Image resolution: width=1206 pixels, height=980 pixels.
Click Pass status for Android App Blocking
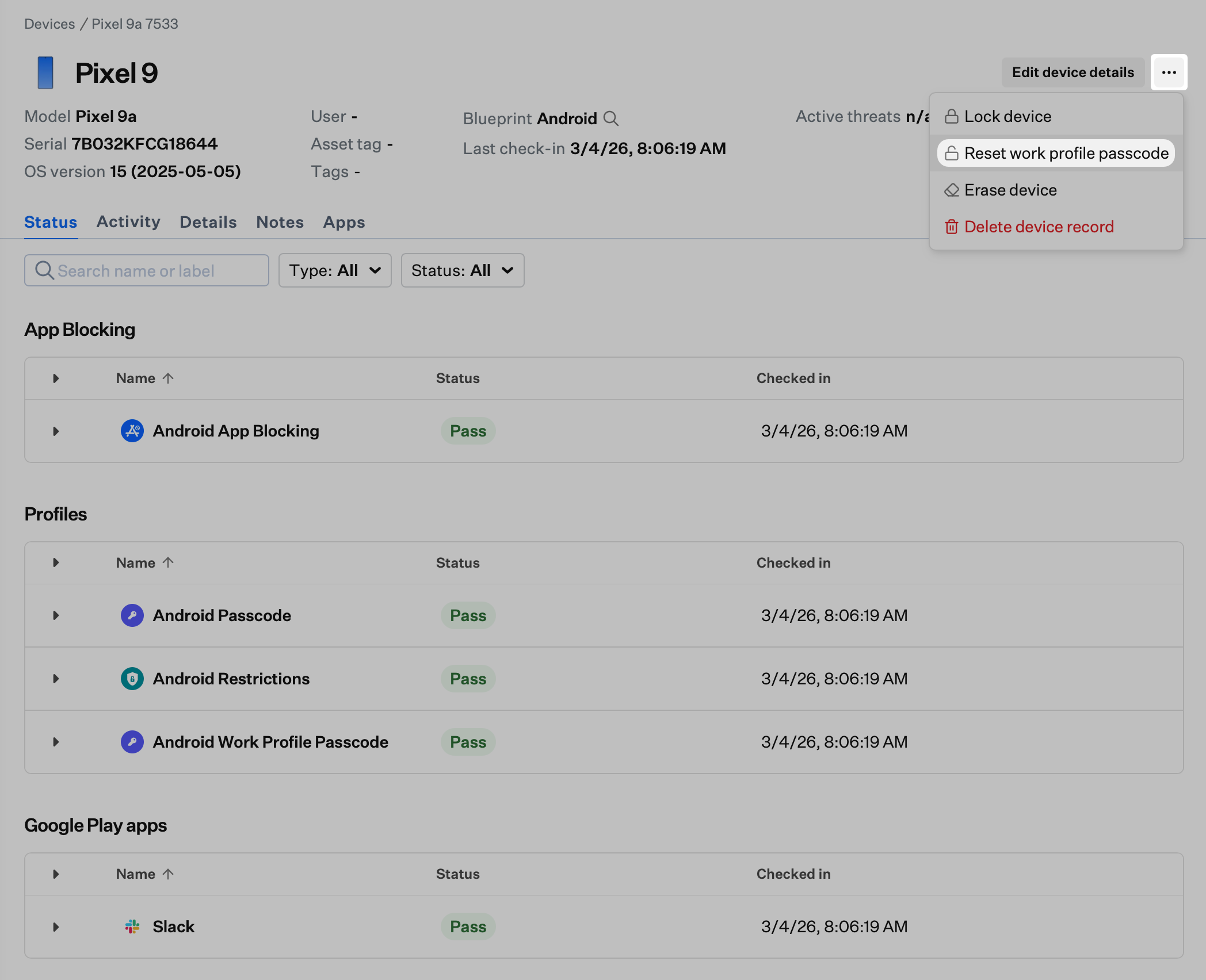(468, 431)
